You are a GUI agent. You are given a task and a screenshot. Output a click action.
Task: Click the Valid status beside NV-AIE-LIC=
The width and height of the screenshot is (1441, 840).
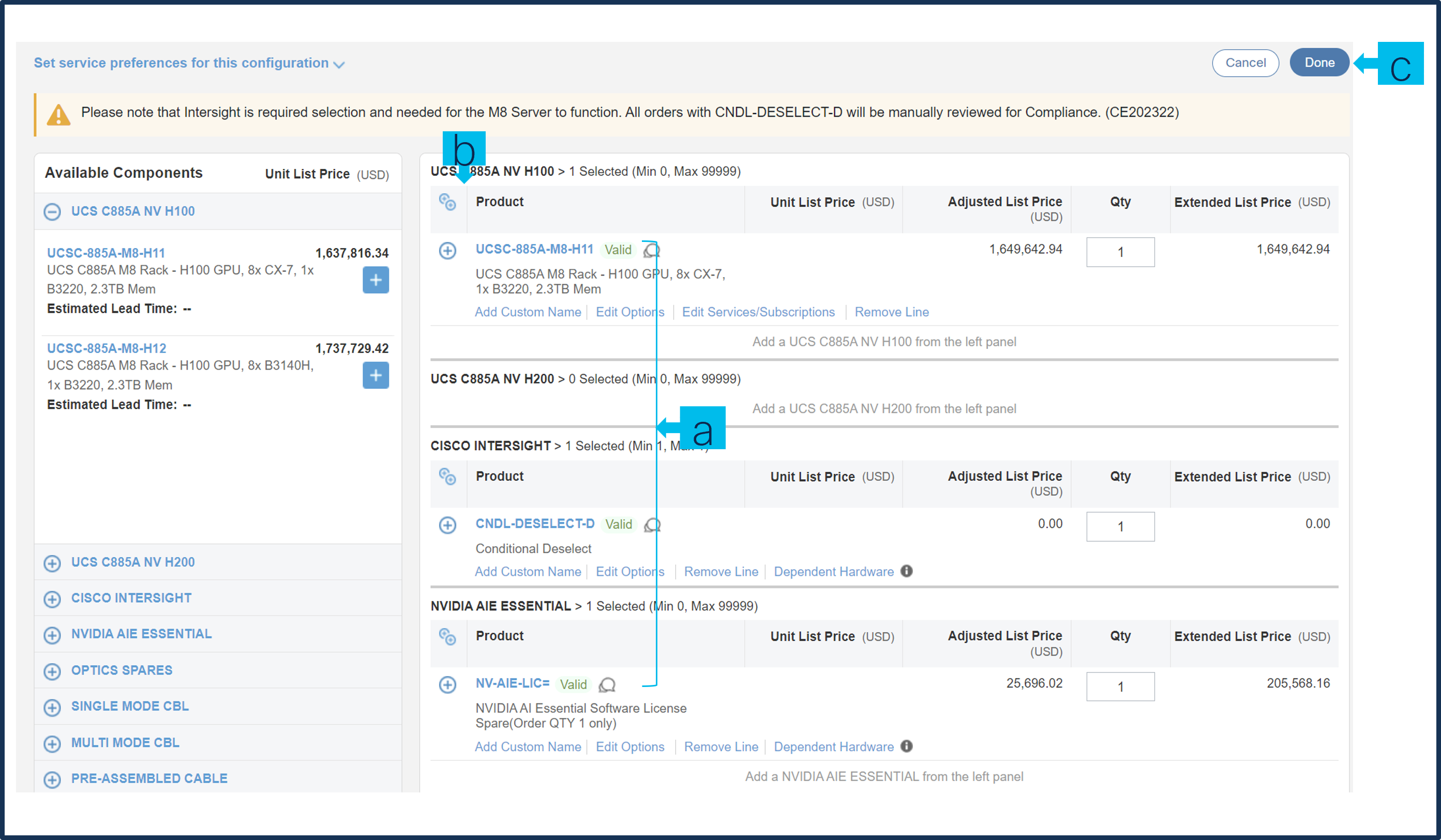point(573,684)
